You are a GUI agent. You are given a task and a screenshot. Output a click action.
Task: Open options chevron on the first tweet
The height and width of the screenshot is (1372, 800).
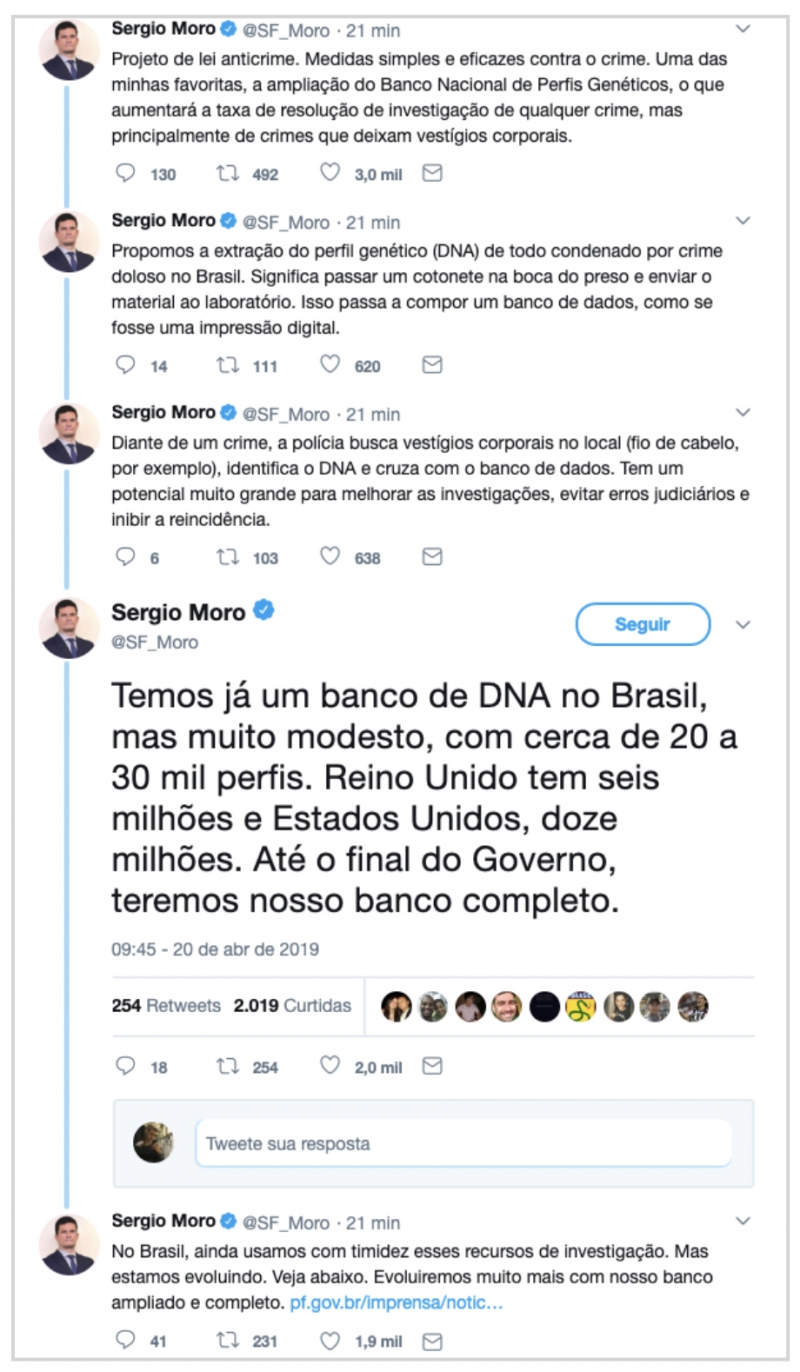click(742, 28)
